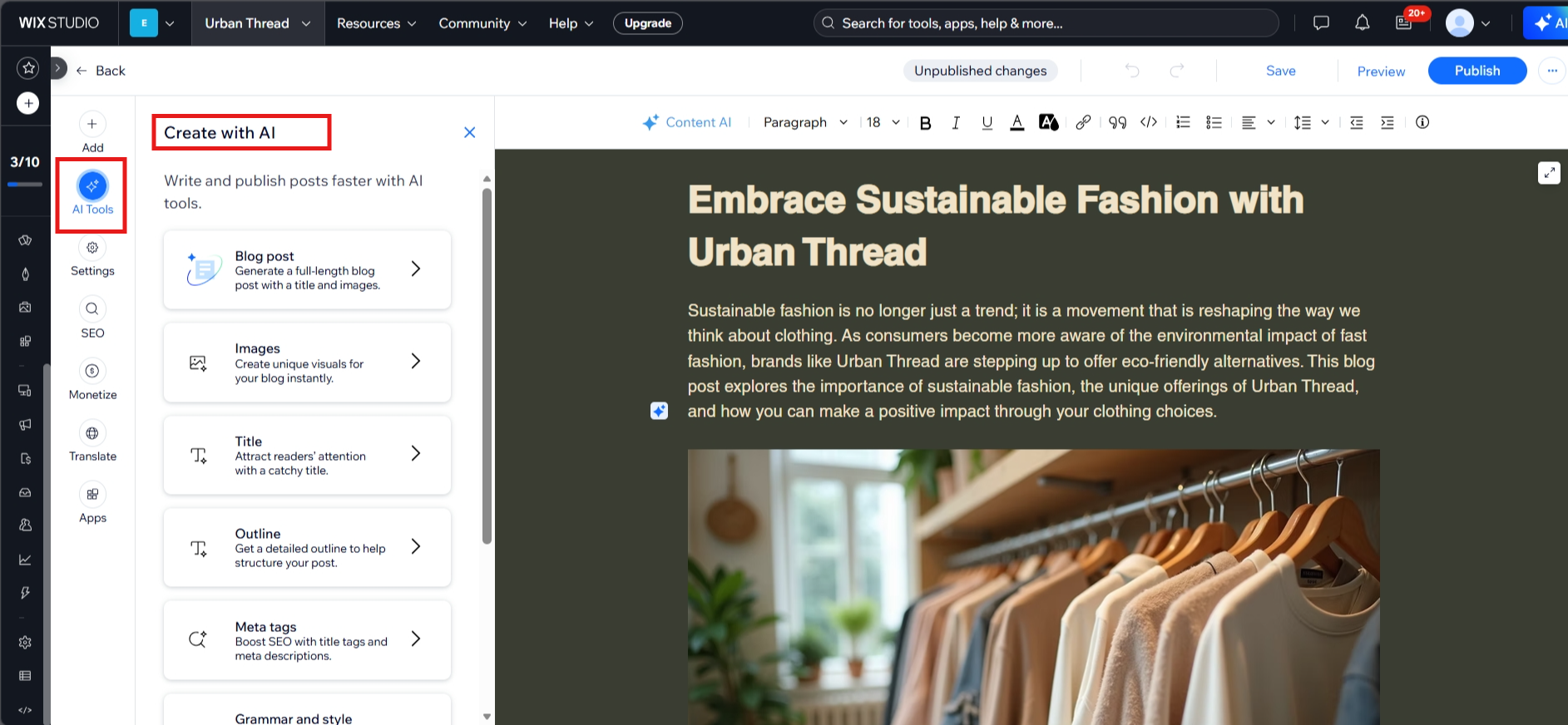Open the more actions ellipsis menu
This screenshot has width=1568, height=725.
(x=1552, y=71)
